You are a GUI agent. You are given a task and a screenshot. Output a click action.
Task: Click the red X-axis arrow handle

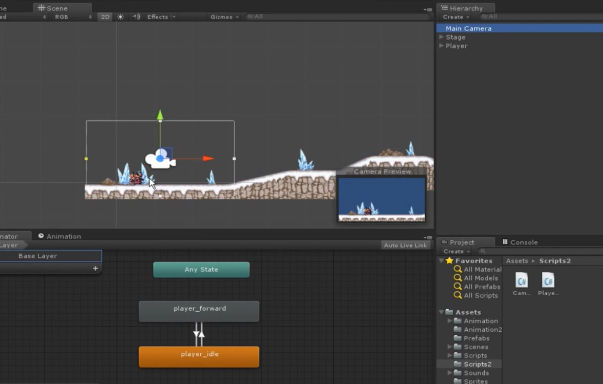click(208, 158)
